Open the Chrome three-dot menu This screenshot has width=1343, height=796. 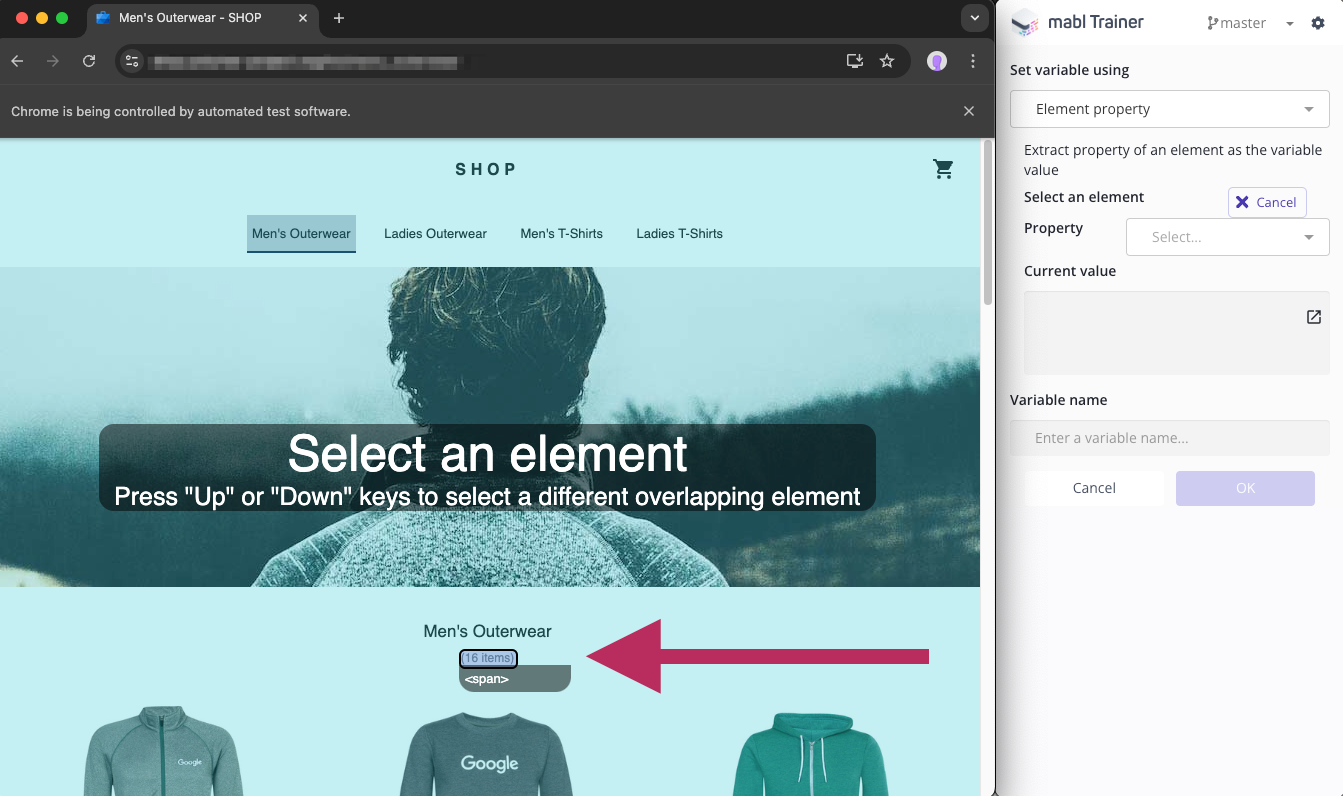(973, 61)
